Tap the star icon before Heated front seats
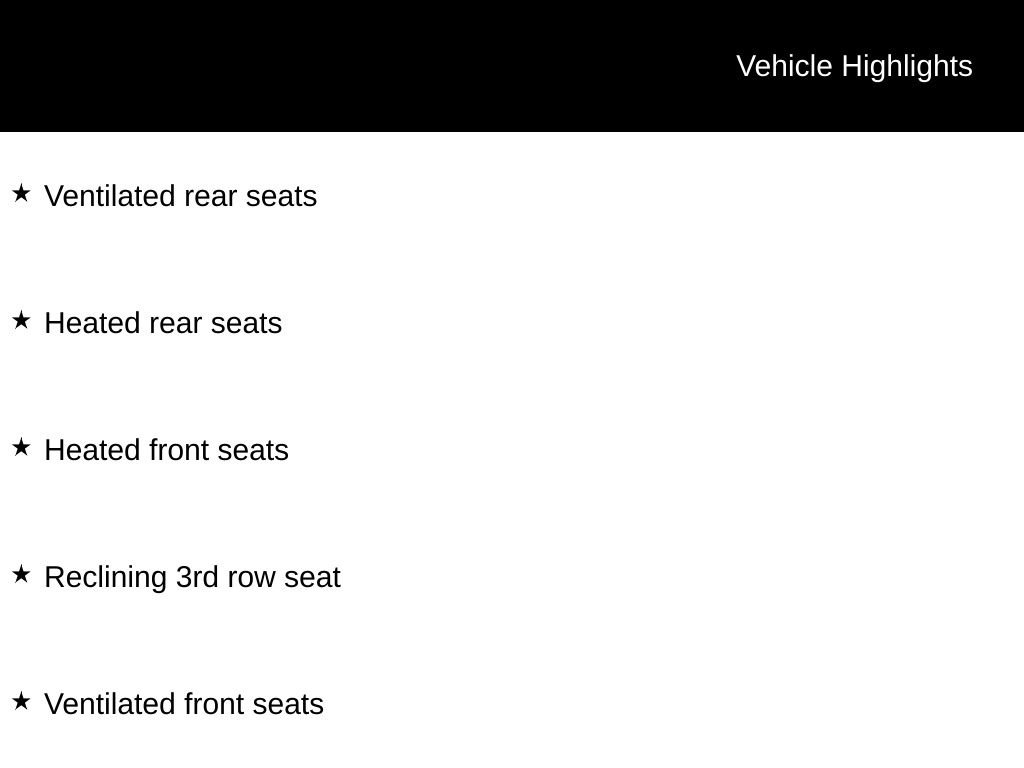Viewport: 1024px width, 768px height. (x=21, y=447)
